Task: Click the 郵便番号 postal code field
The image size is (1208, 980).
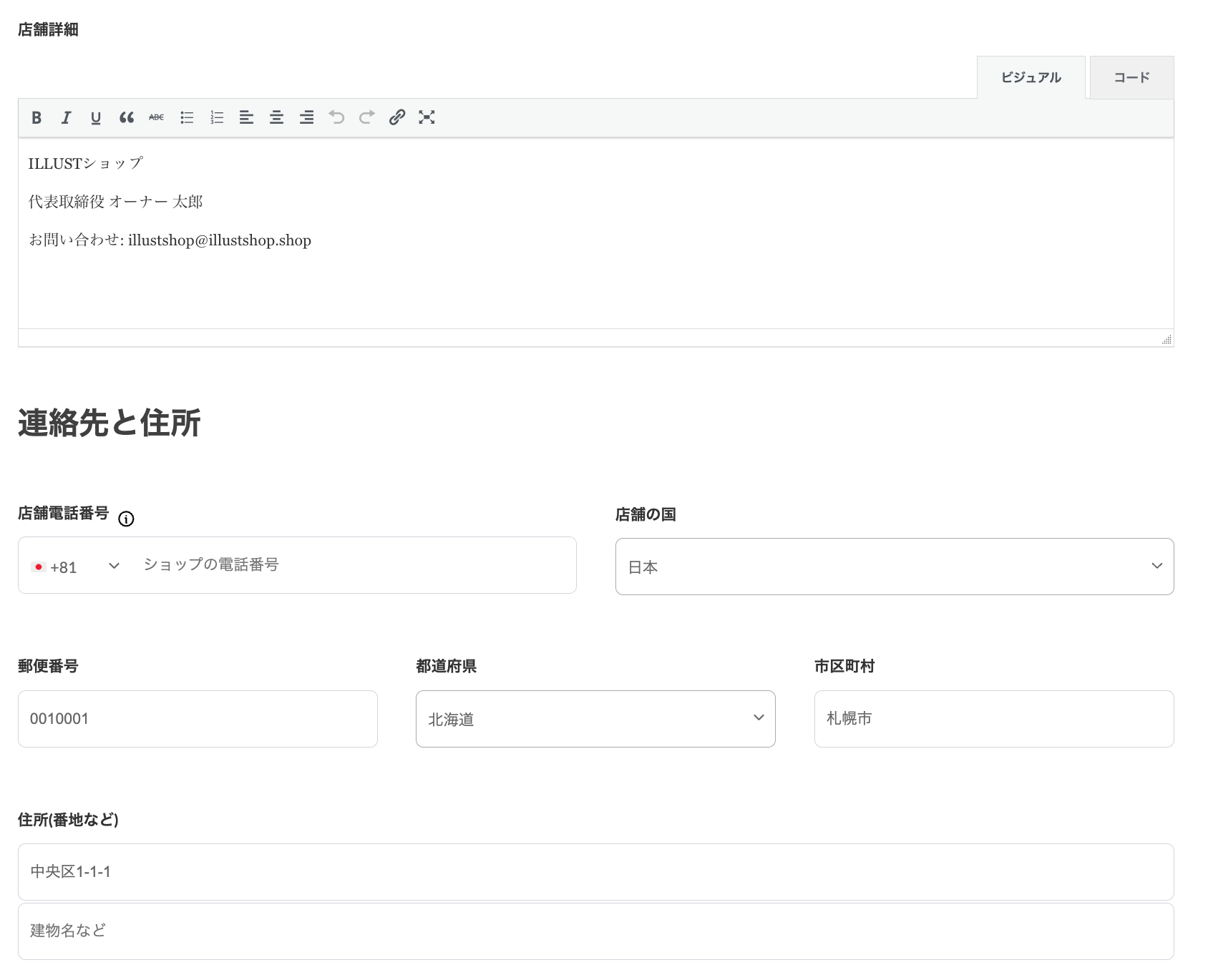Action: click(198, 719)
